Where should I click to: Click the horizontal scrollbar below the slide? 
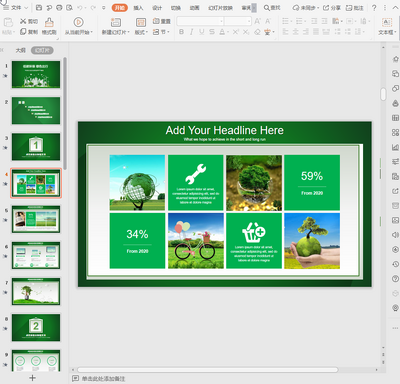[208, 370]
